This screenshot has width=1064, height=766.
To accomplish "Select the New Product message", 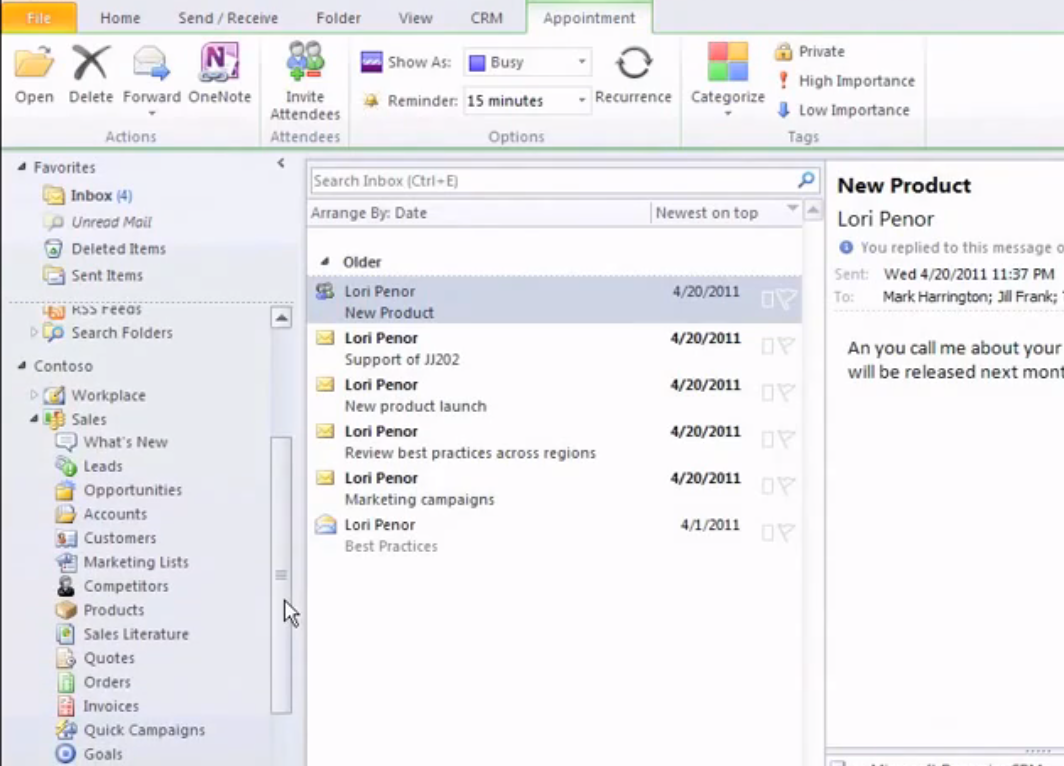I will 554,300.
